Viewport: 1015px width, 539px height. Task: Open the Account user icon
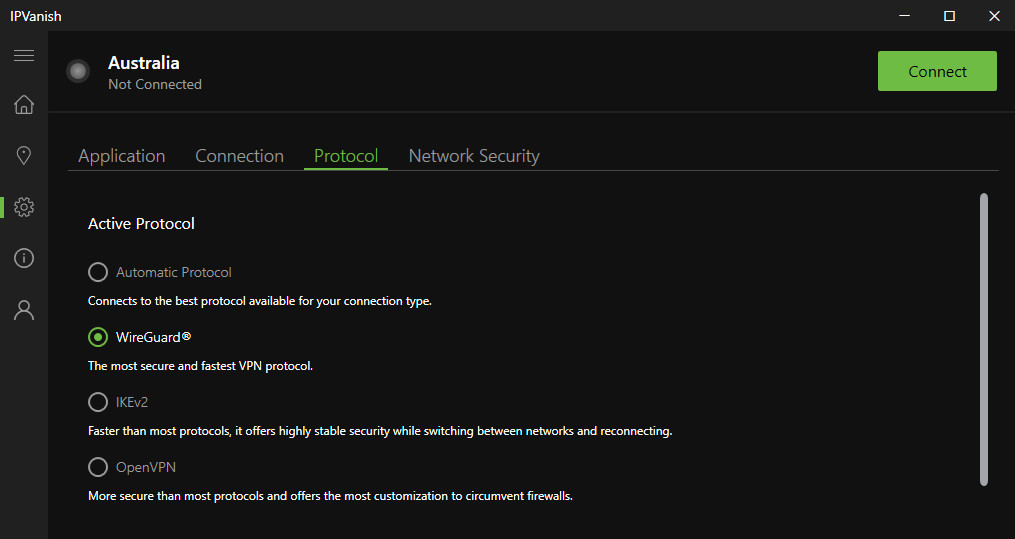pyautogui.click(x=24, y=310)
